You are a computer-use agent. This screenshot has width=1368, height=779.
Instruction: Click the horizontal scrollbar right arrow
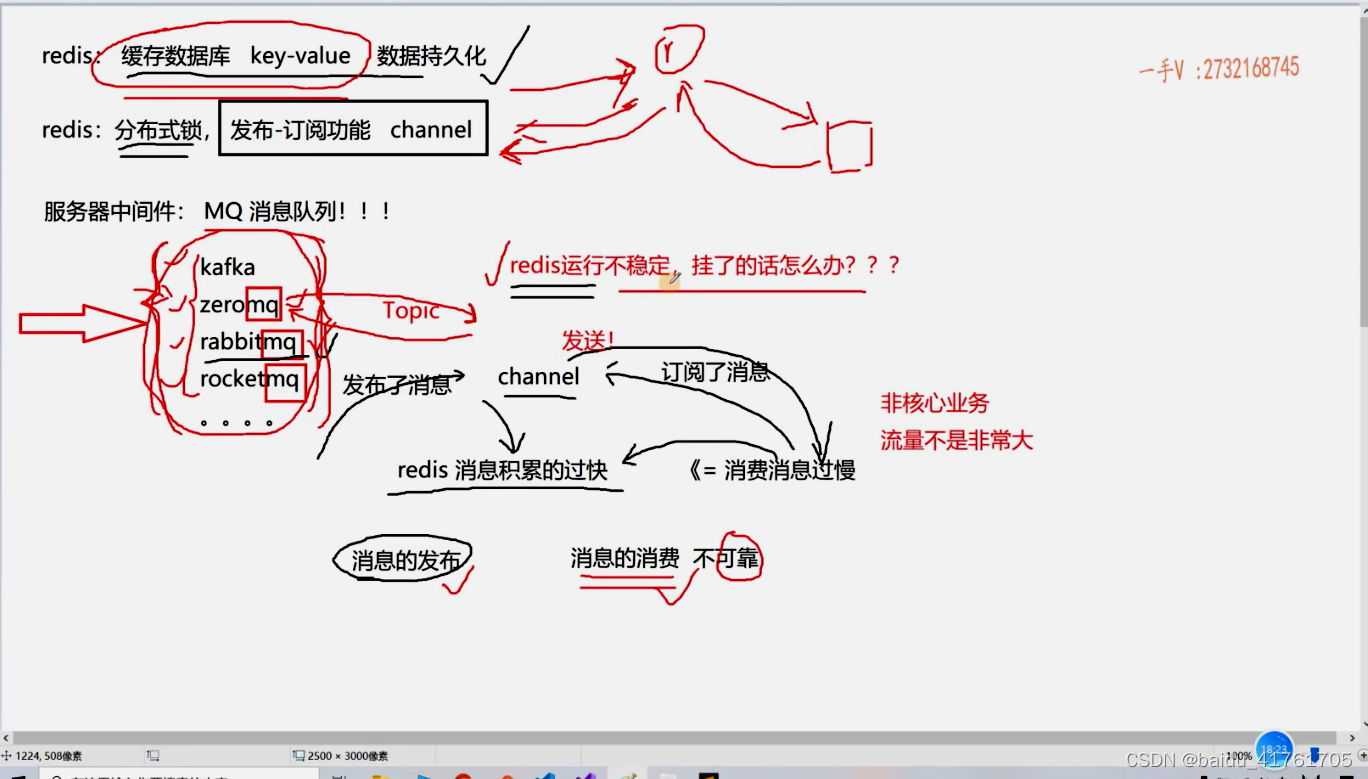coord(1352,738)
